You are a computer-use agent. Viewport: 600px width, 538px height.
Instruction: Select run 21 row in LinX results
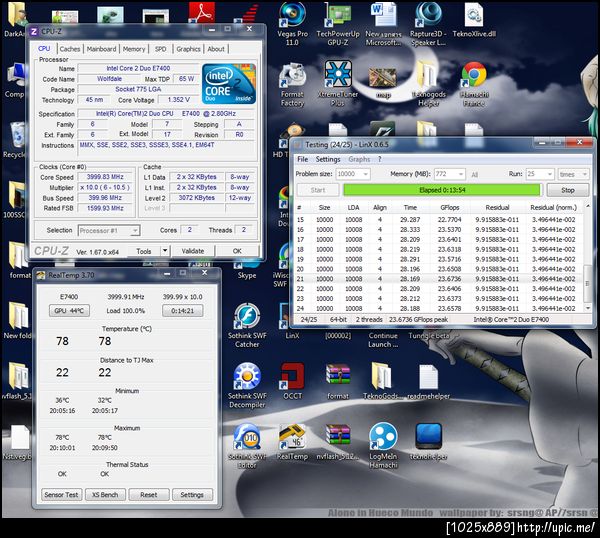439,279
